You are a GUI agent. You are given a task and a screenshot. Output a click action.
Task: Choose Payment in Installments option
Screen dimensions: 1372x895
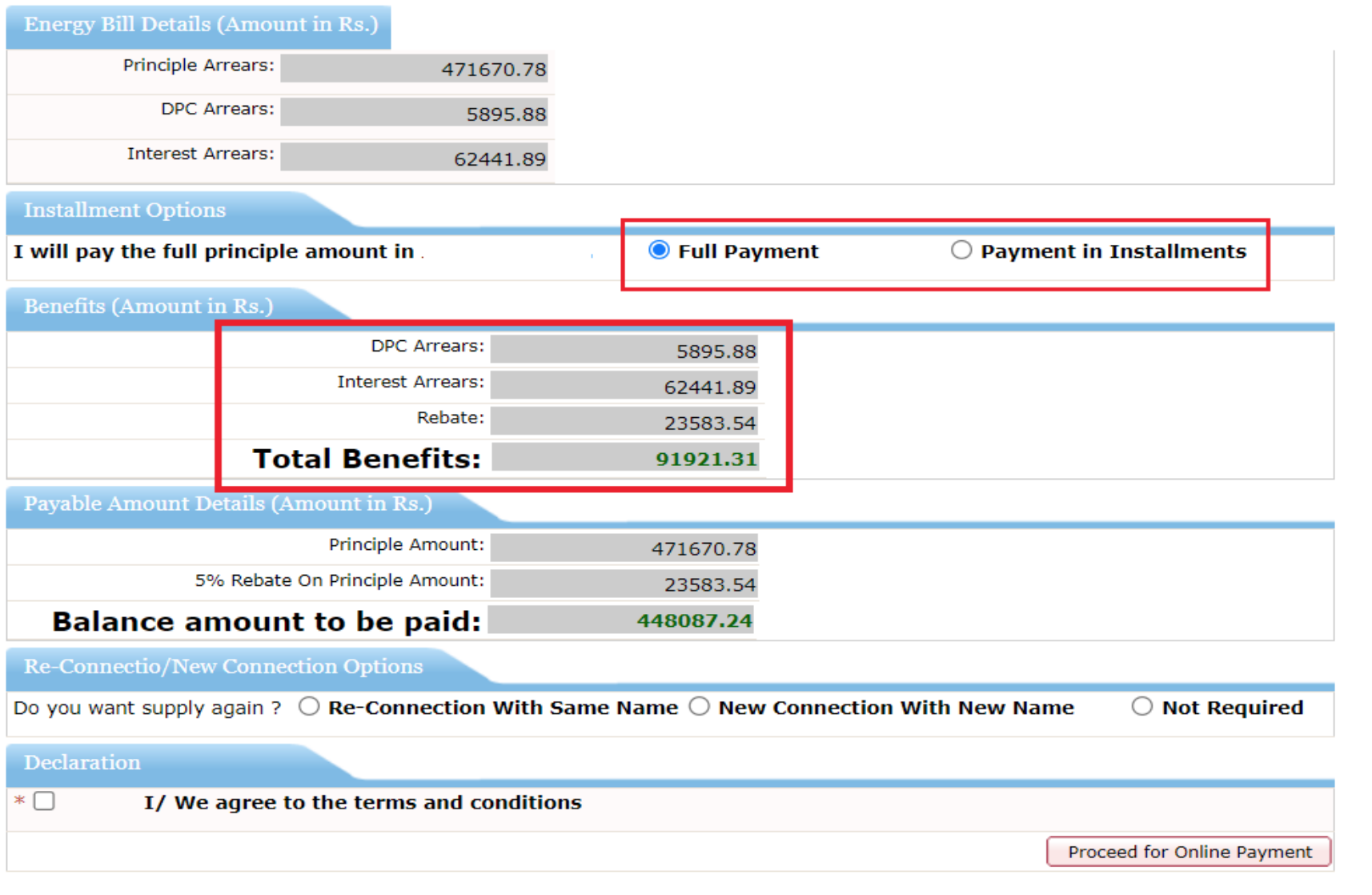click(961, 251)
